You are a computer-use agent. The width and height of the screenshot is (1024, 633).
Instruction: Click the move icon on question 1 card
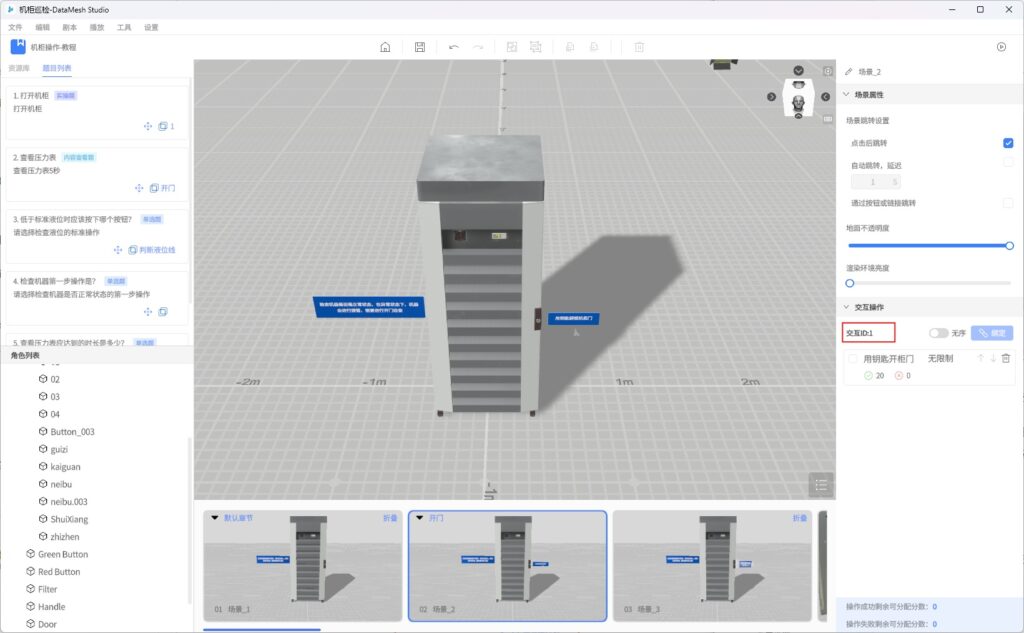click(x=148, y=126)
